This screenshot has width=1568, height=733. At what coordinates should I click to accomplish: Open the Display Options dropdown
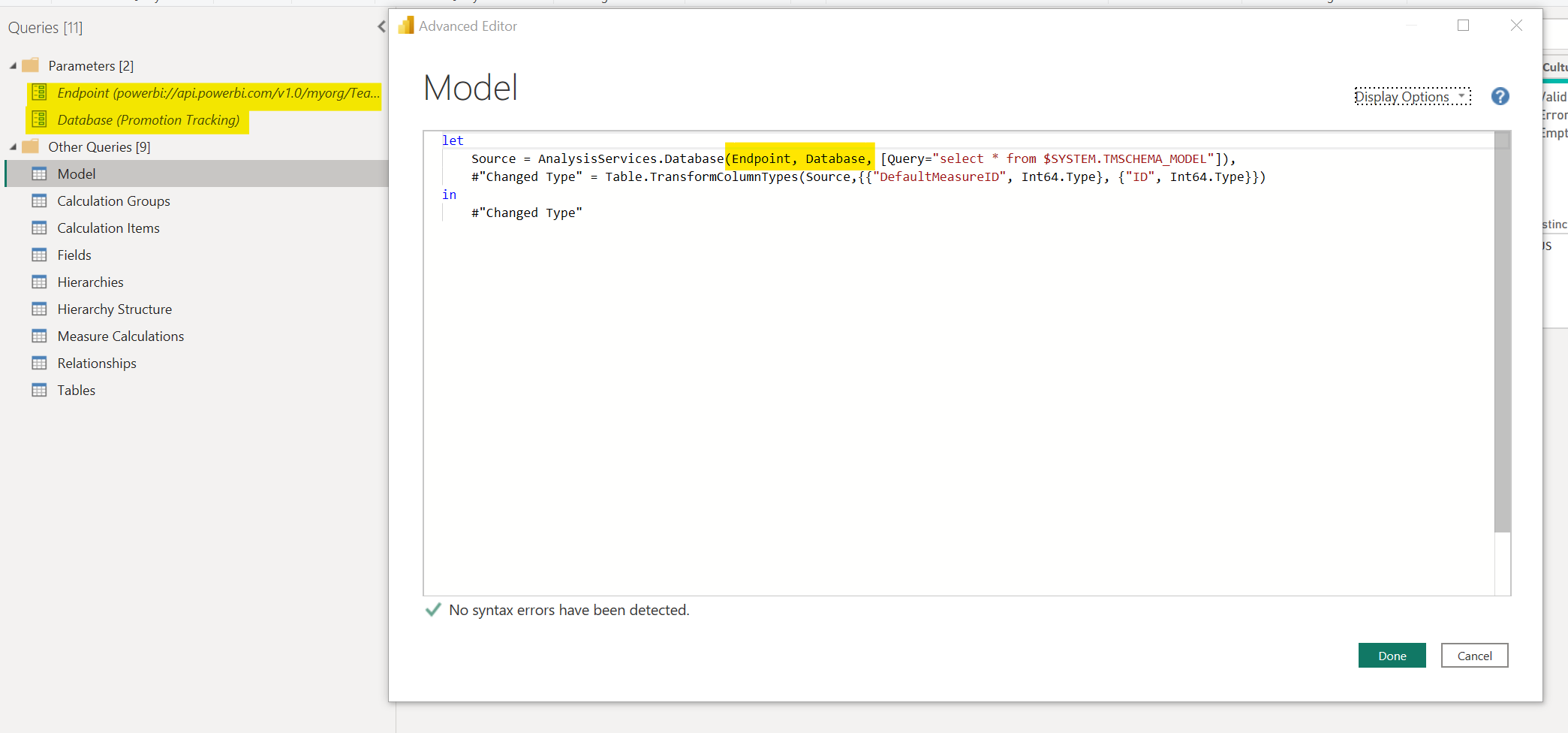tap(1412, 97)
